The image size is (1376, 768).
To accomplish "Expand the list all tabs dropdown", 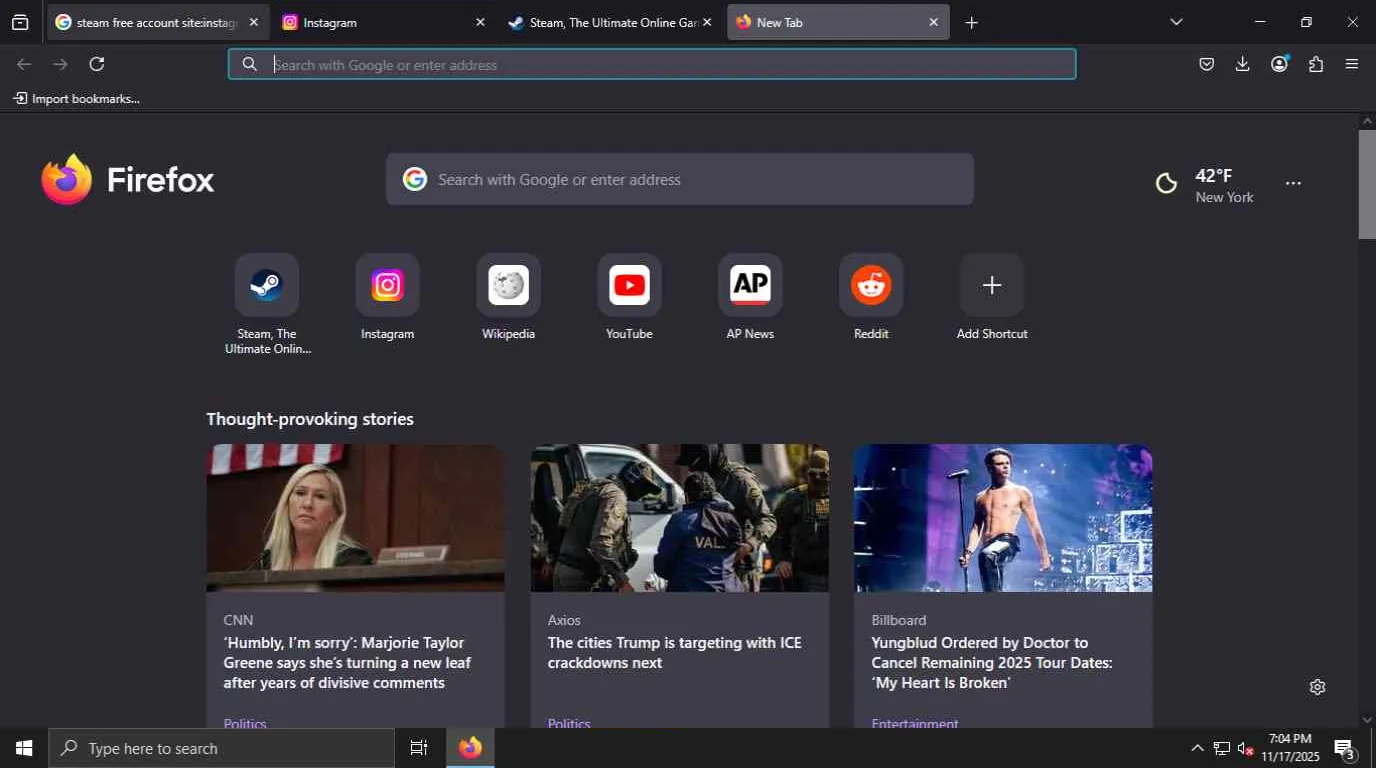I will (x=1176, y=22).
